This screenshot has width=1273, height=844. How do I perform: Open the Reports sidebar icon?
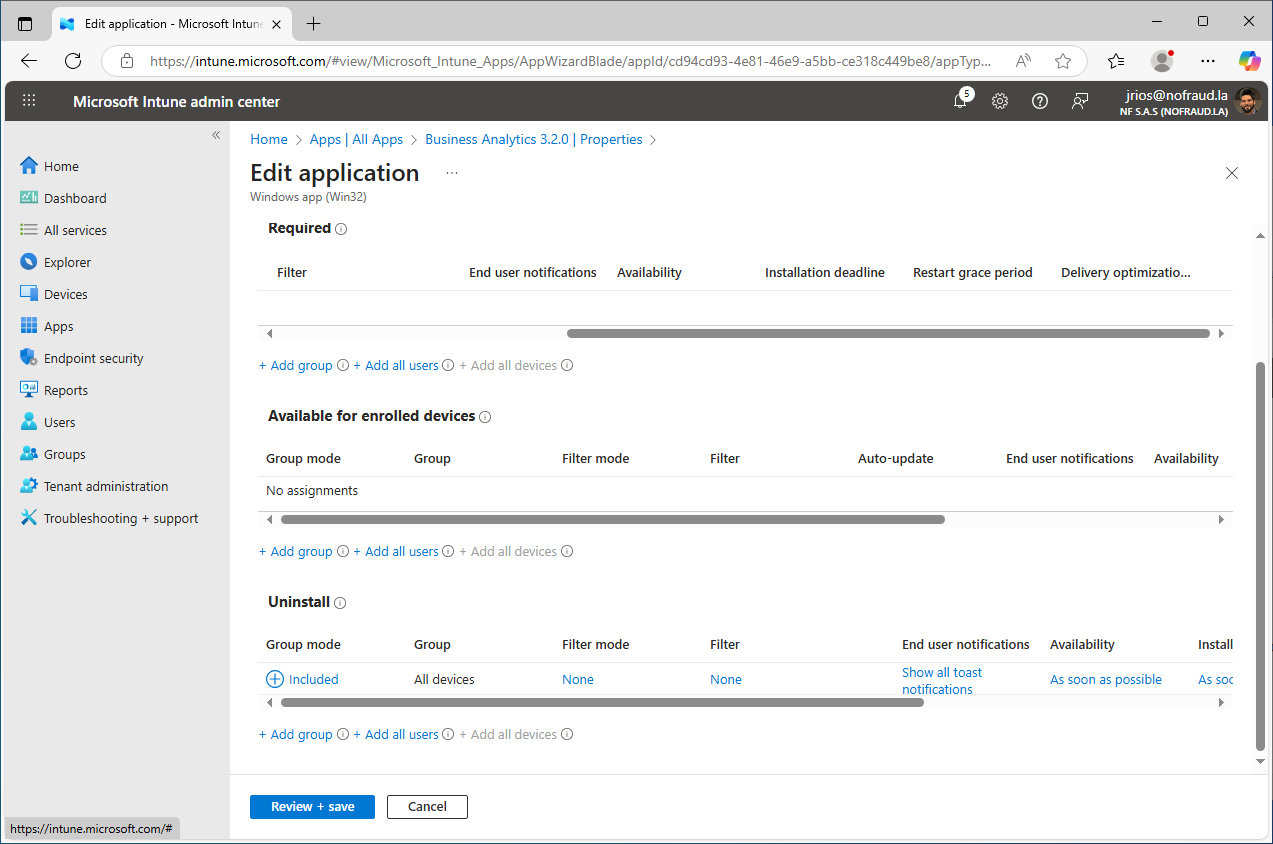pos(29,390)
